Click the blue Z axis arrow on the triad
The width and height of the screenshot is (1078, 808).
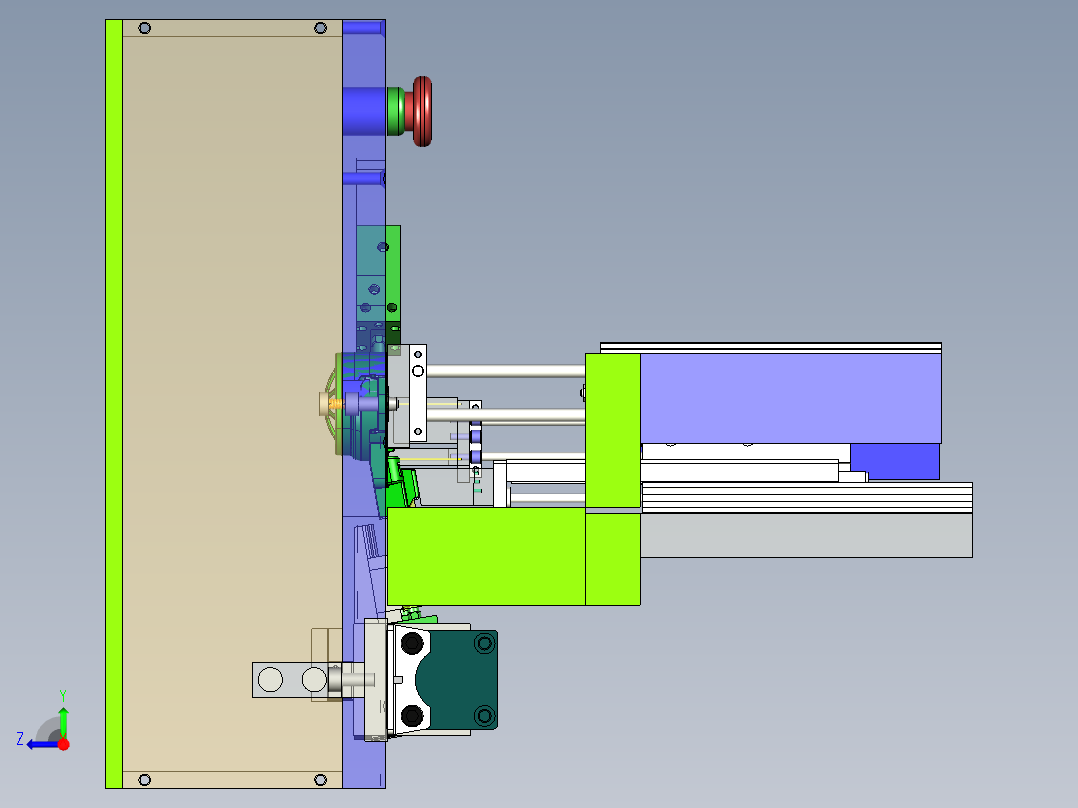(42, 745)
